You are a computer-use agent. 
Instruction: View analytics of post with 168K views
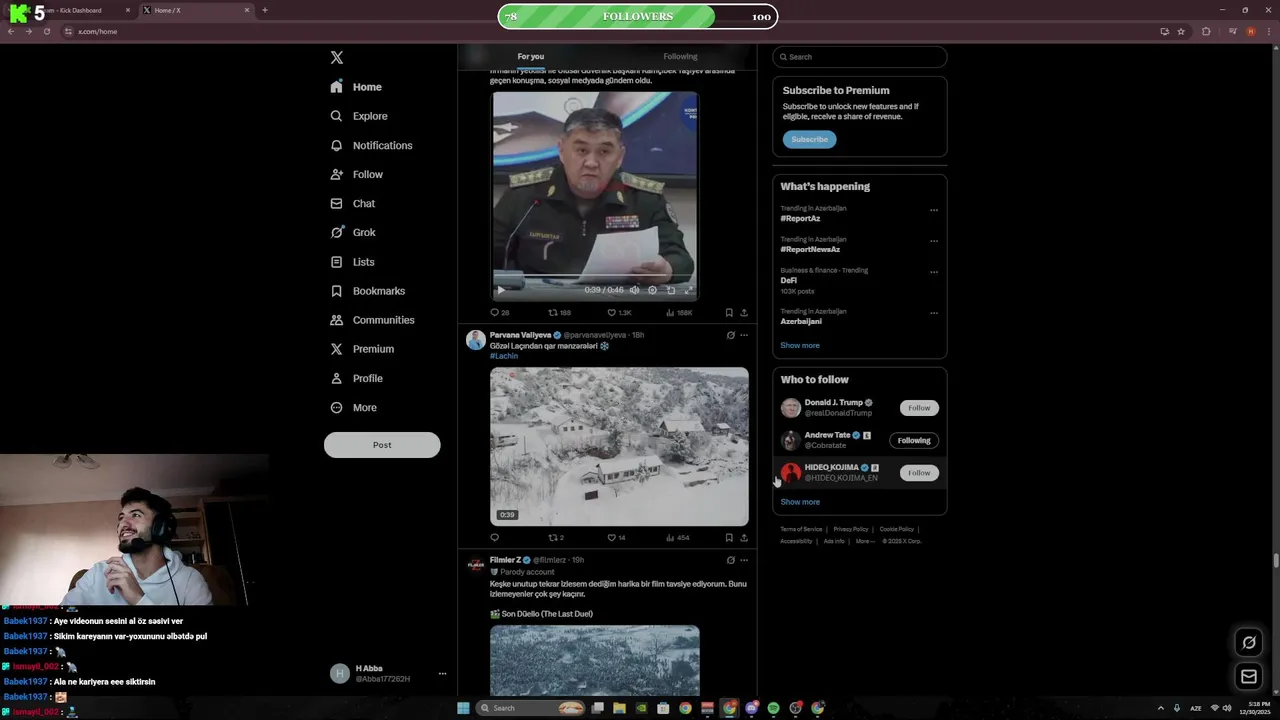click(679, 313)
